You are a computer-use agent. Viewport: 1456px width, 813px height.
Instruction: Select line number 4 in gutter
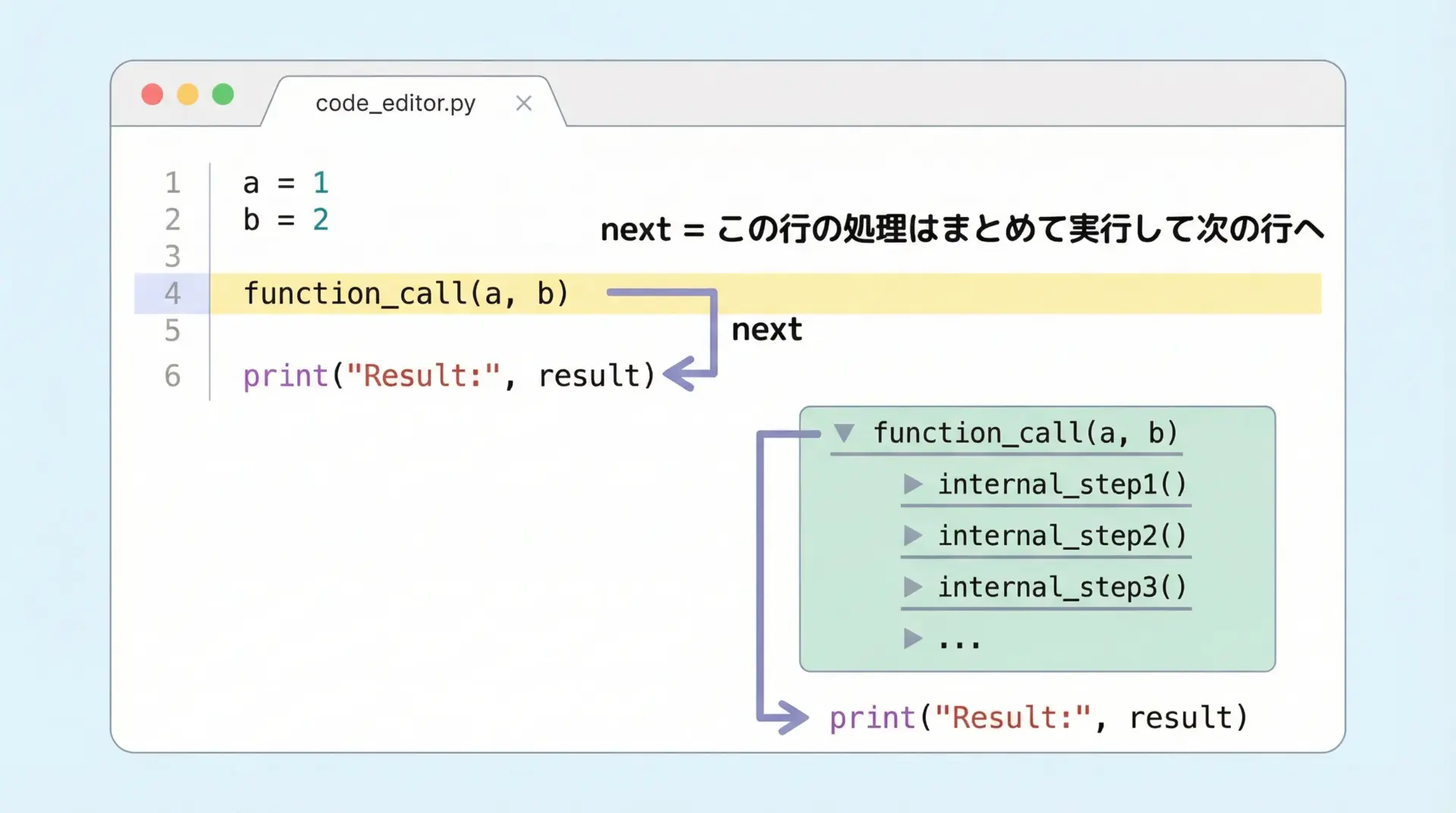[173, 293]
